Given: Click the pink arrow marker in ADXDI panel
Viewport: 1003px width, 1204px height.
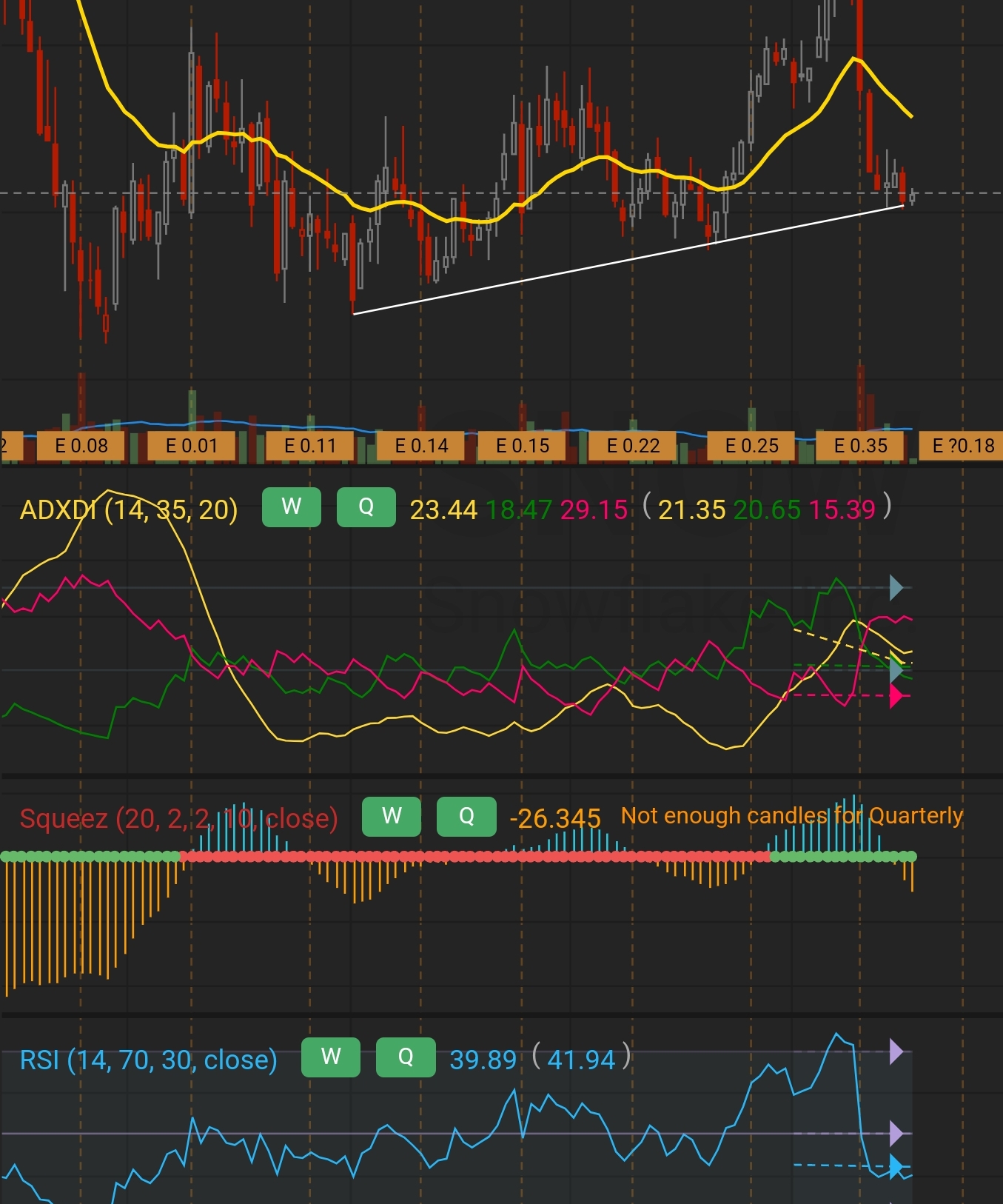Looking at the screenshot, I should (896, 696).
